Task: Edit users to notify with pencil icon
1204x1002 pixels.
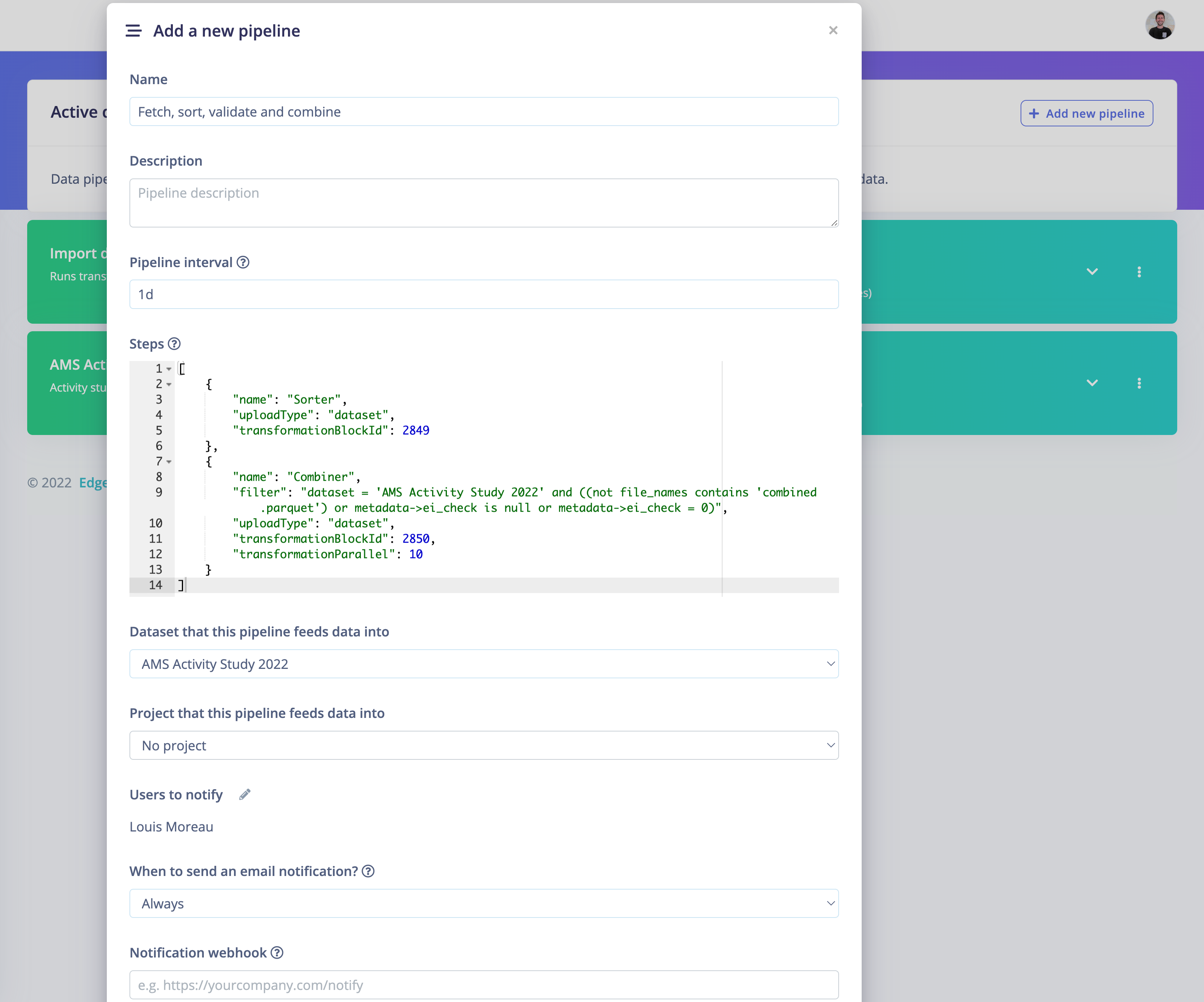Action: pos(245,794)
